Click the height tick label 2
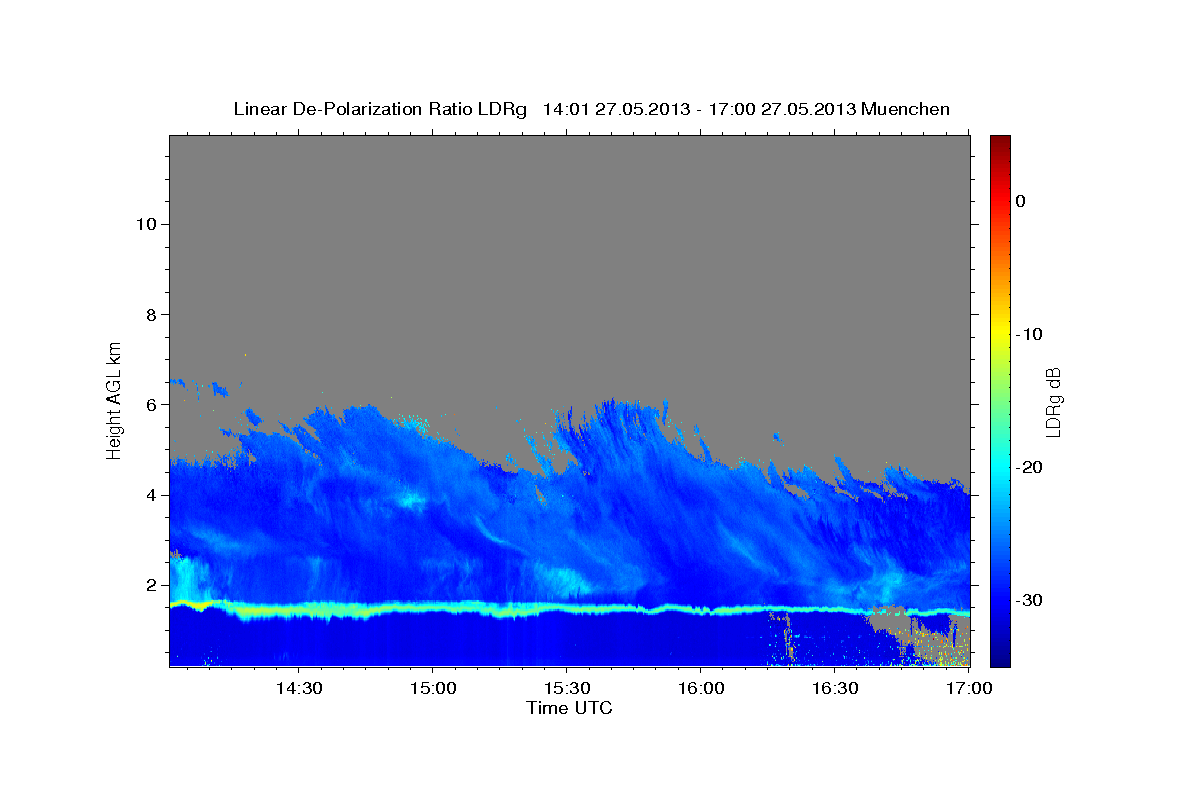The width and height of the screenshot is (1200, 800). 152,585
